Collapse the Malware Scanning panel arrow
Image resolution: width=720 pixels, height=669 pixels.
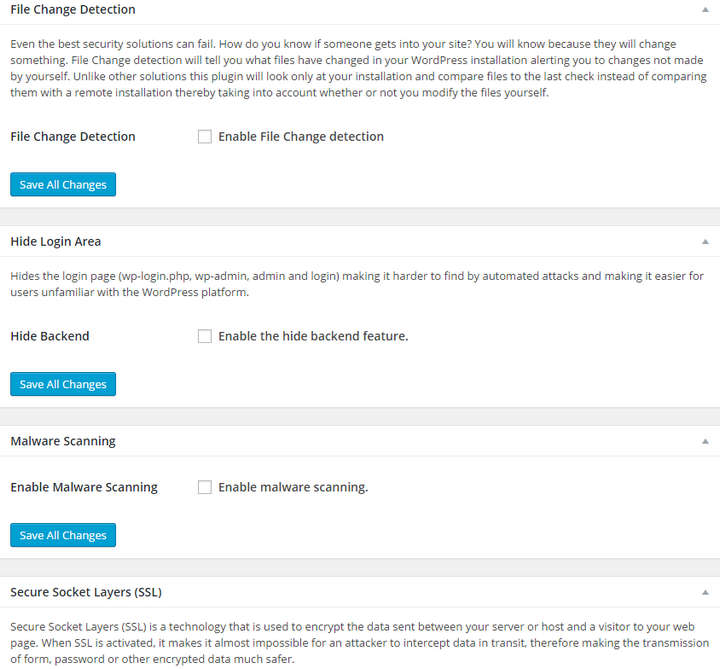[705, 441]
